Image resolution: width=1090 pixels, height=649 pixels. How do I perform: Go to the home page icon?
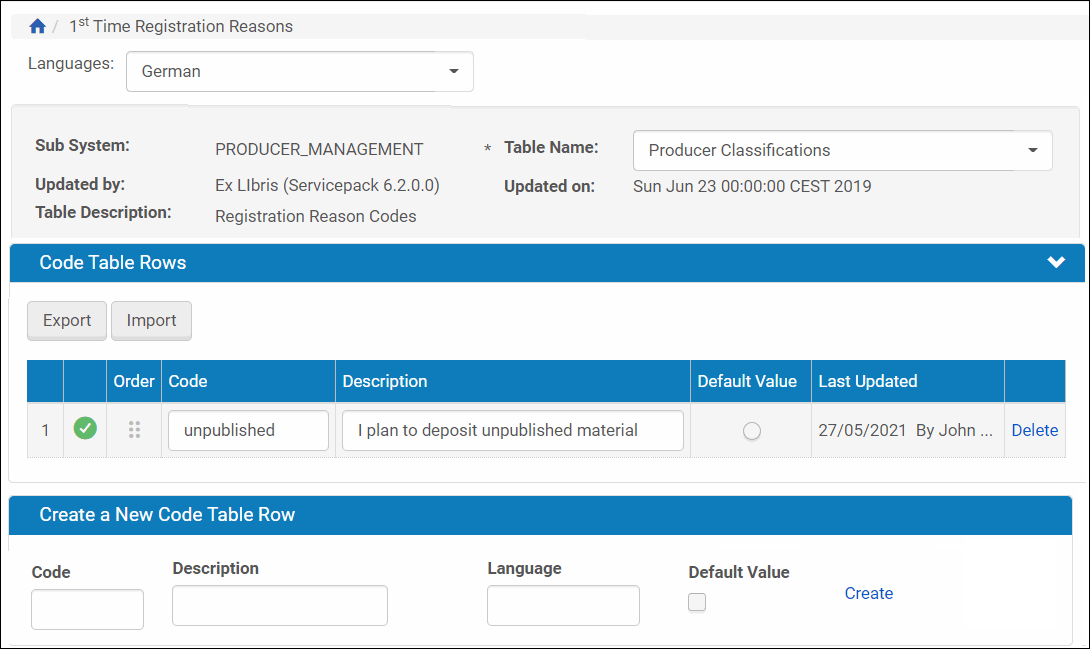pyautogui.click(x=37, y=27)
